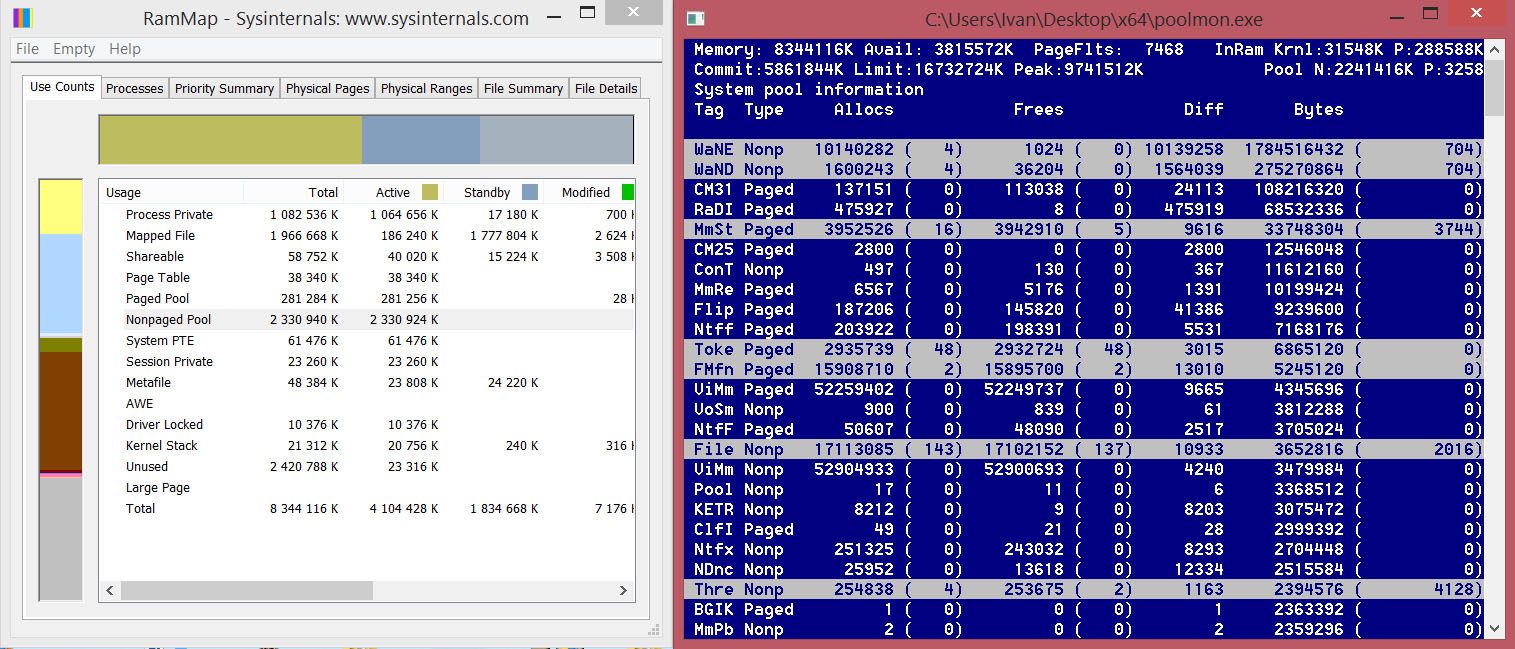
Task: Switch to the Processes tab
Action: click(134, 88)
